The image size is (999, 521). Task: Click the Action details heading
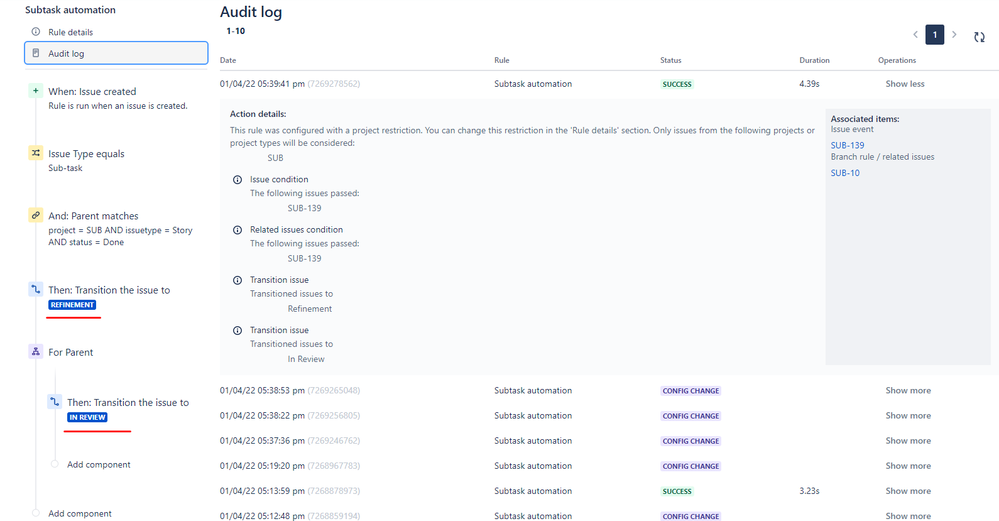point(258,114)
